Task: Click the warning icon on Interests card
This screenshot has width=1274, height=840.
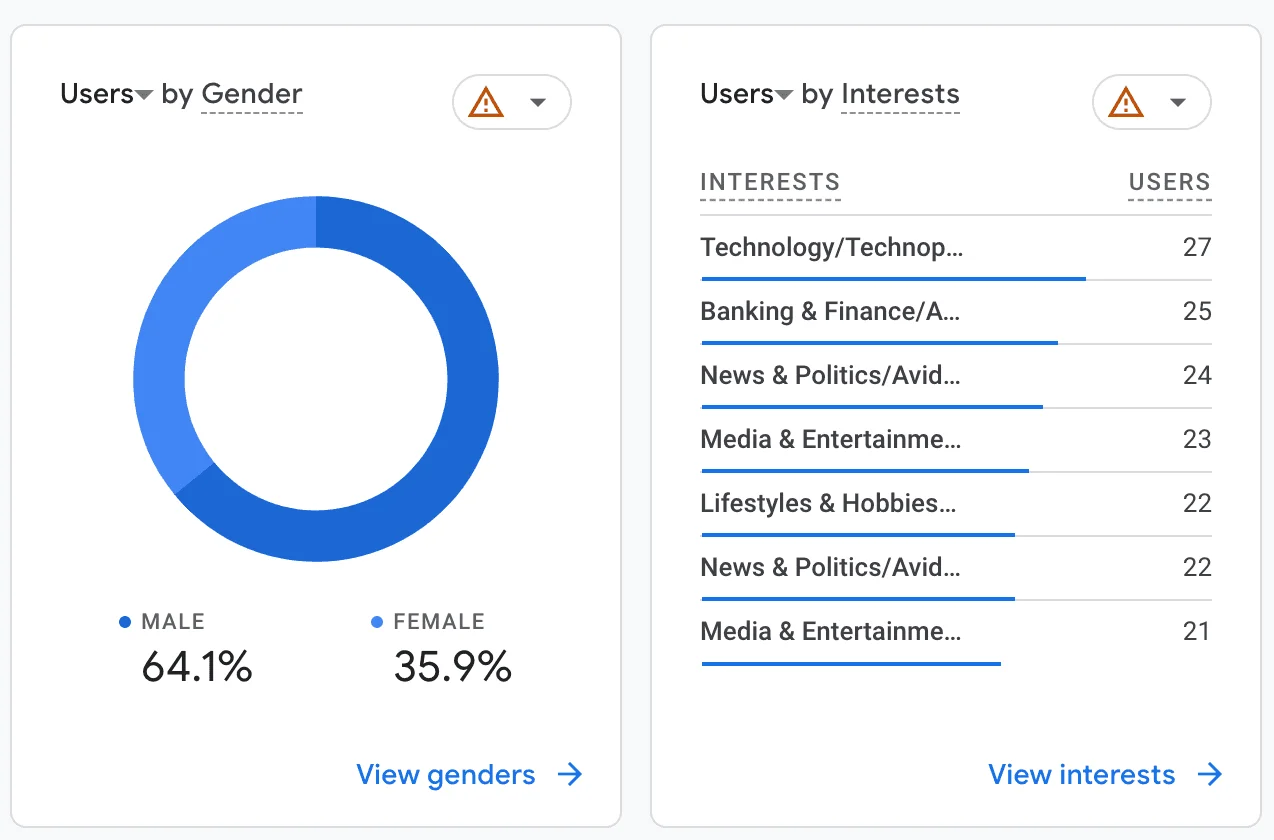Action: point(1126,102)
